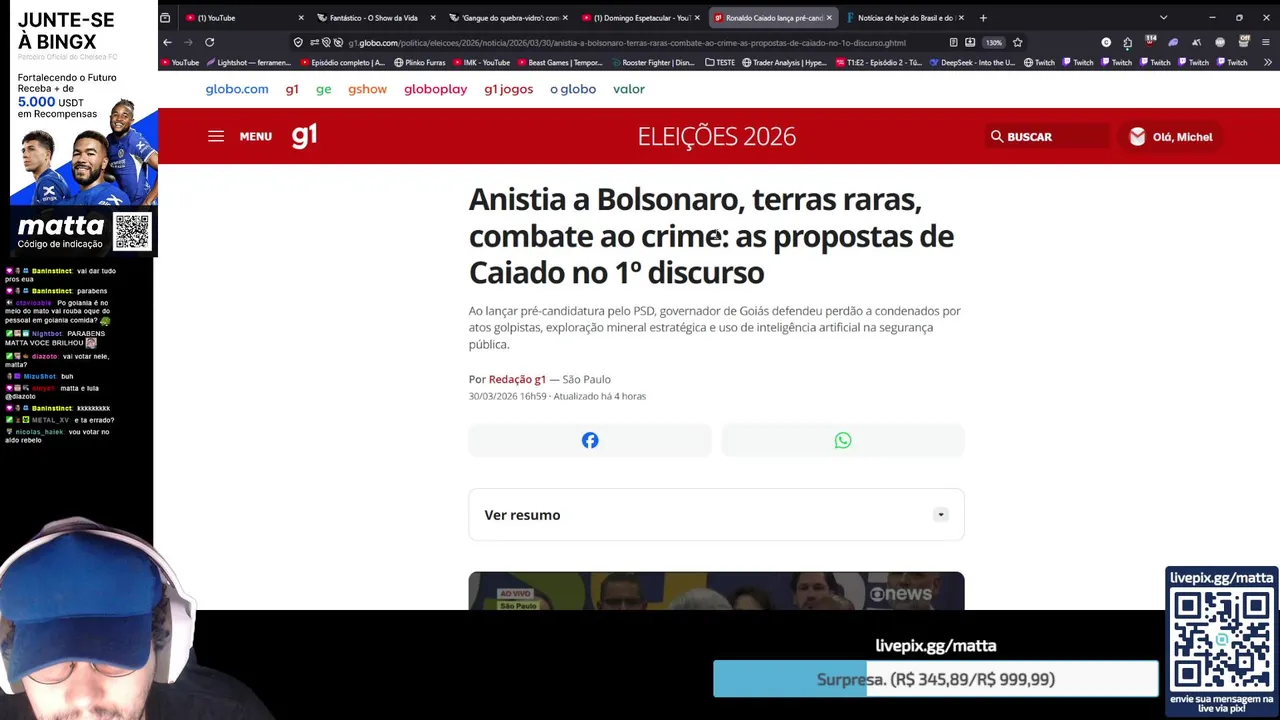Image resolution: width=1280 pixels, height=720 pixels.
Task: Click the tab manager icon left of tabs
Action: click(x=165, y=17)
